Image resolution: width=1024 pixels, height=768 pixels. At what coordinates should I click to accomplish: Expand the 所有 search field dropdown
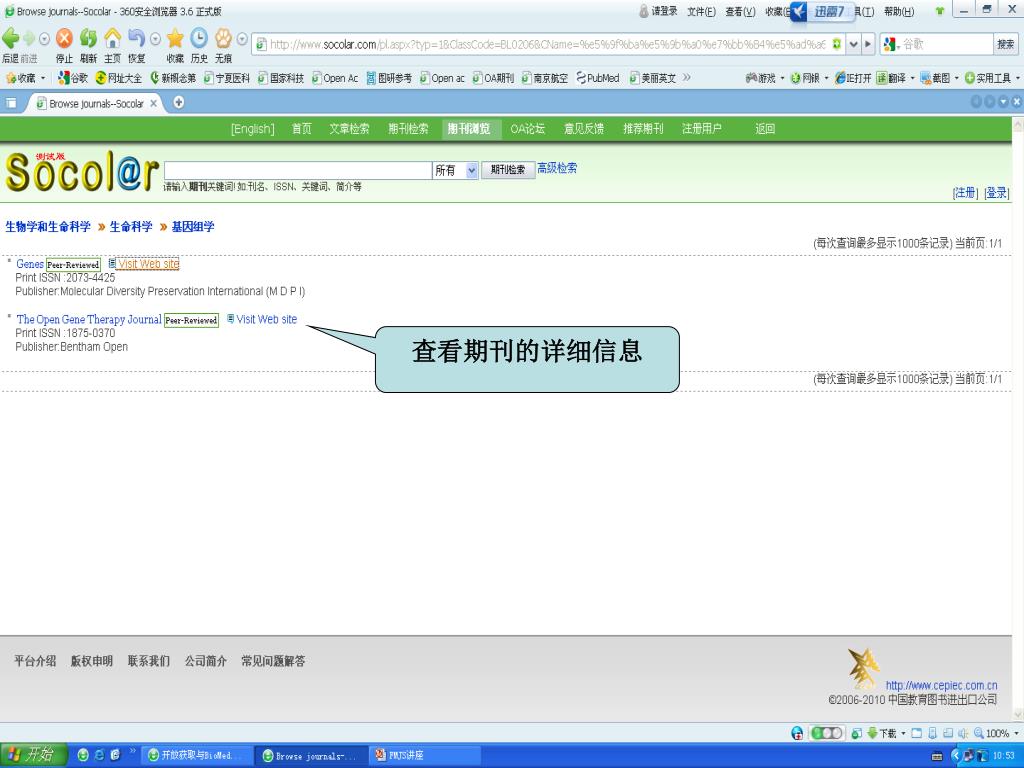(472, 170)
